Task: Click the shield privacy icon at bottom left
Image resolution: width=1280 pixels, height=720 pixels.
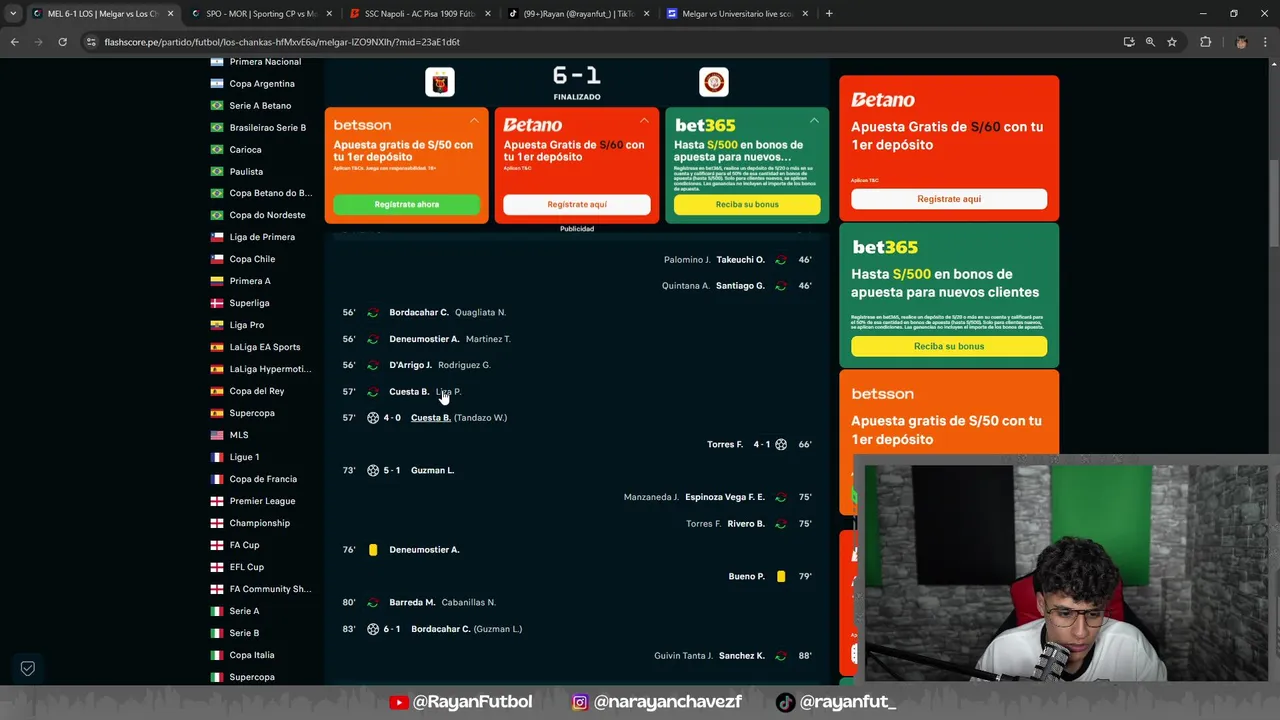Action: 28,668
